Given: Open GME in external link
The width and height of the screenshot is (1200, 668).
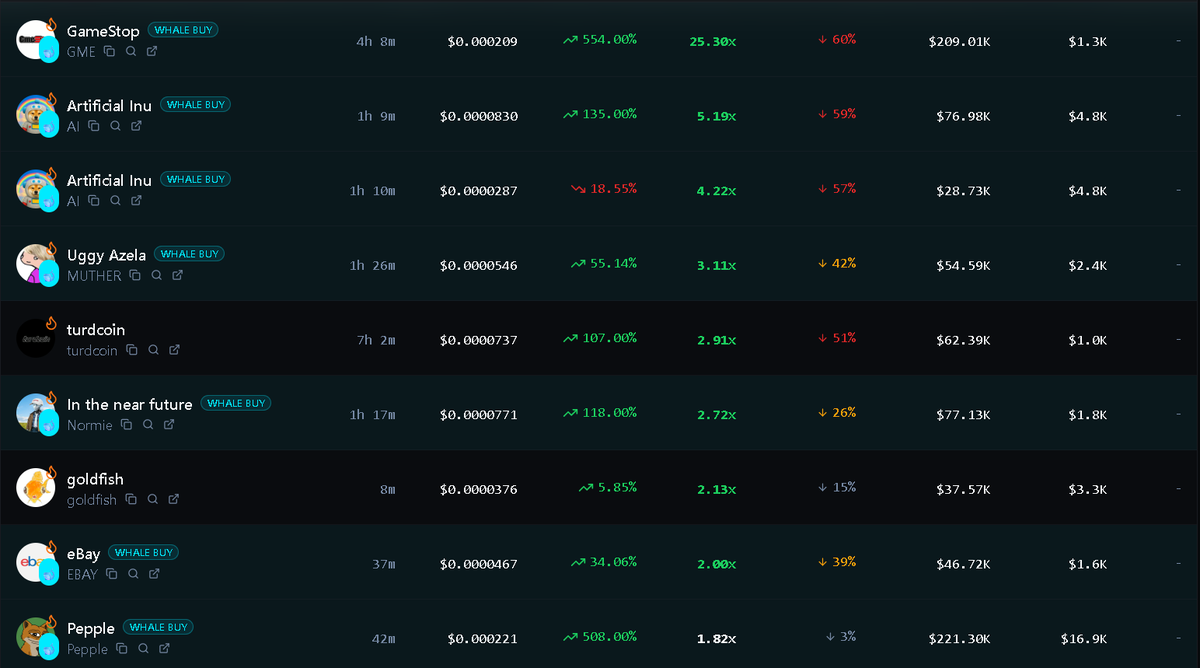Looking at the screenshot, I should point(152,51).
